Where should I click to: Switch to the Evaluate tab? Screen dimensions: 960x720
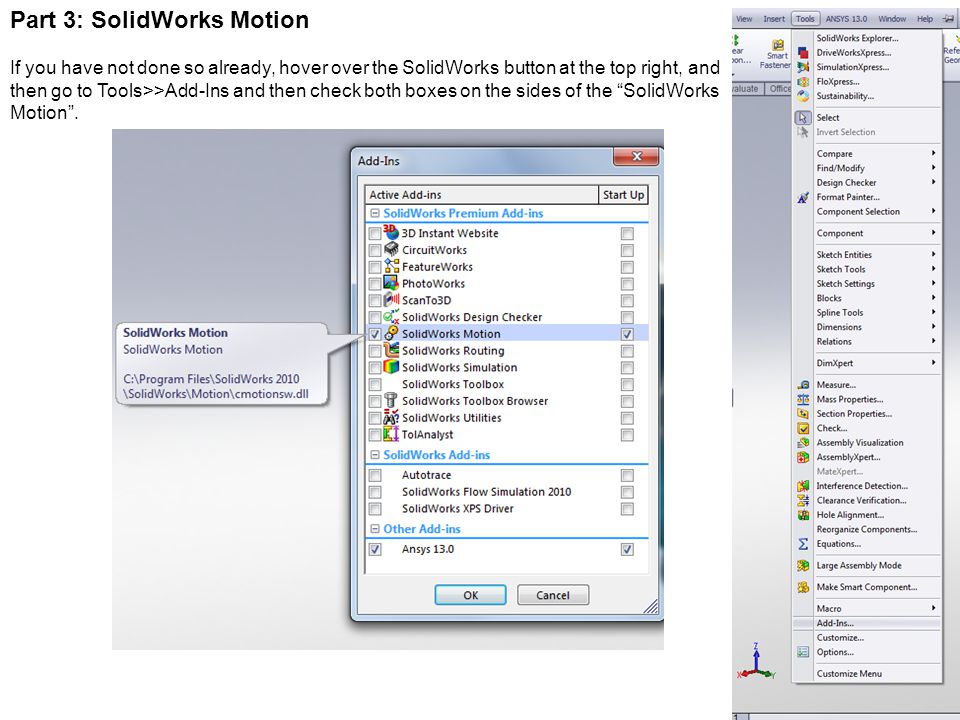pos(746,89)
